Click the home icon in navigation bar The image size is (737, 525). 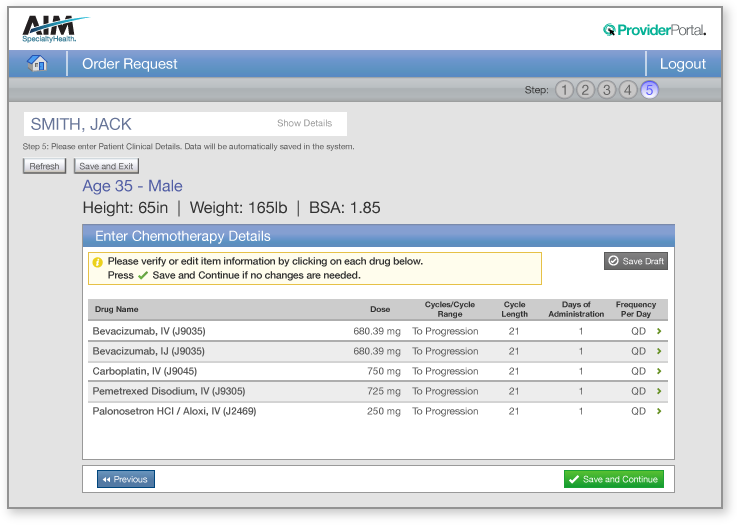coord(37,64)
